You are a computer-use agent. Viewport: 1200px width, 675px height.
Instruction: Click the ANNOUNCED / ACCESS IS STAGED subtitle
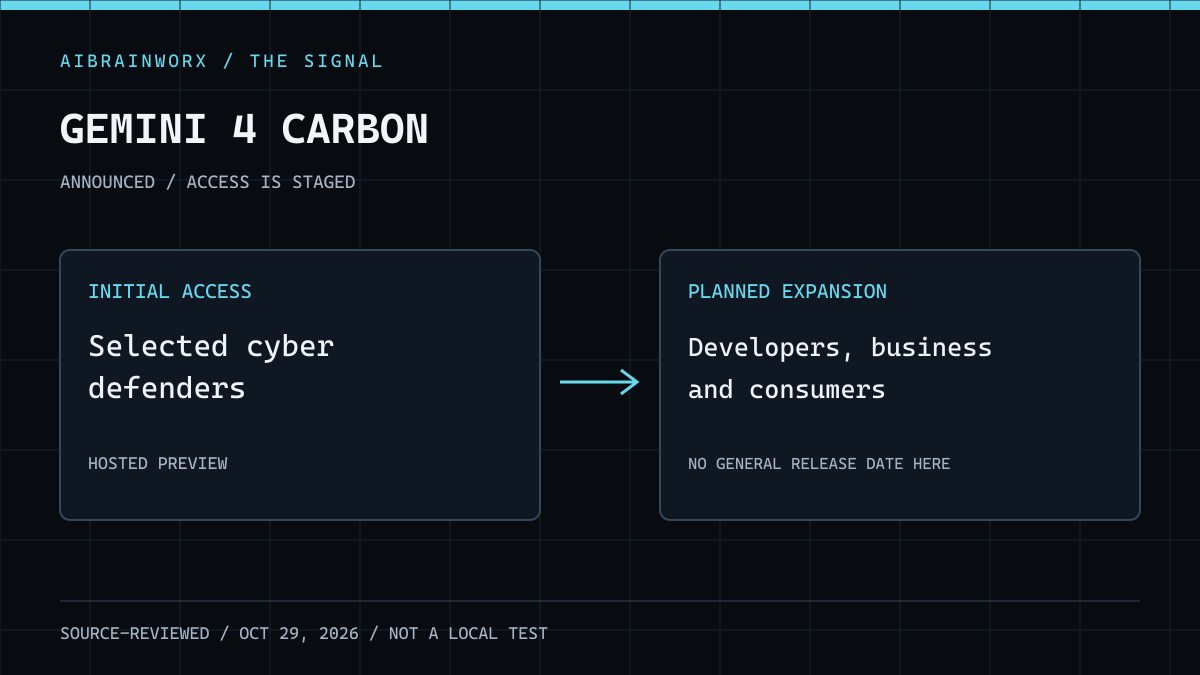point(207,182)
